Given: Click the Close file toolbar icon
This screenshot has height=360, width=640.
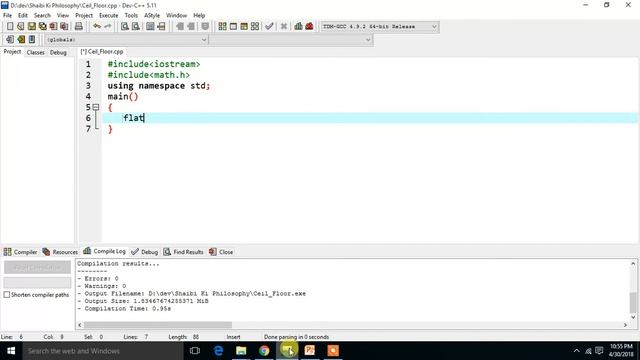Looking at the screenshot, I should (x=53, y=27).
